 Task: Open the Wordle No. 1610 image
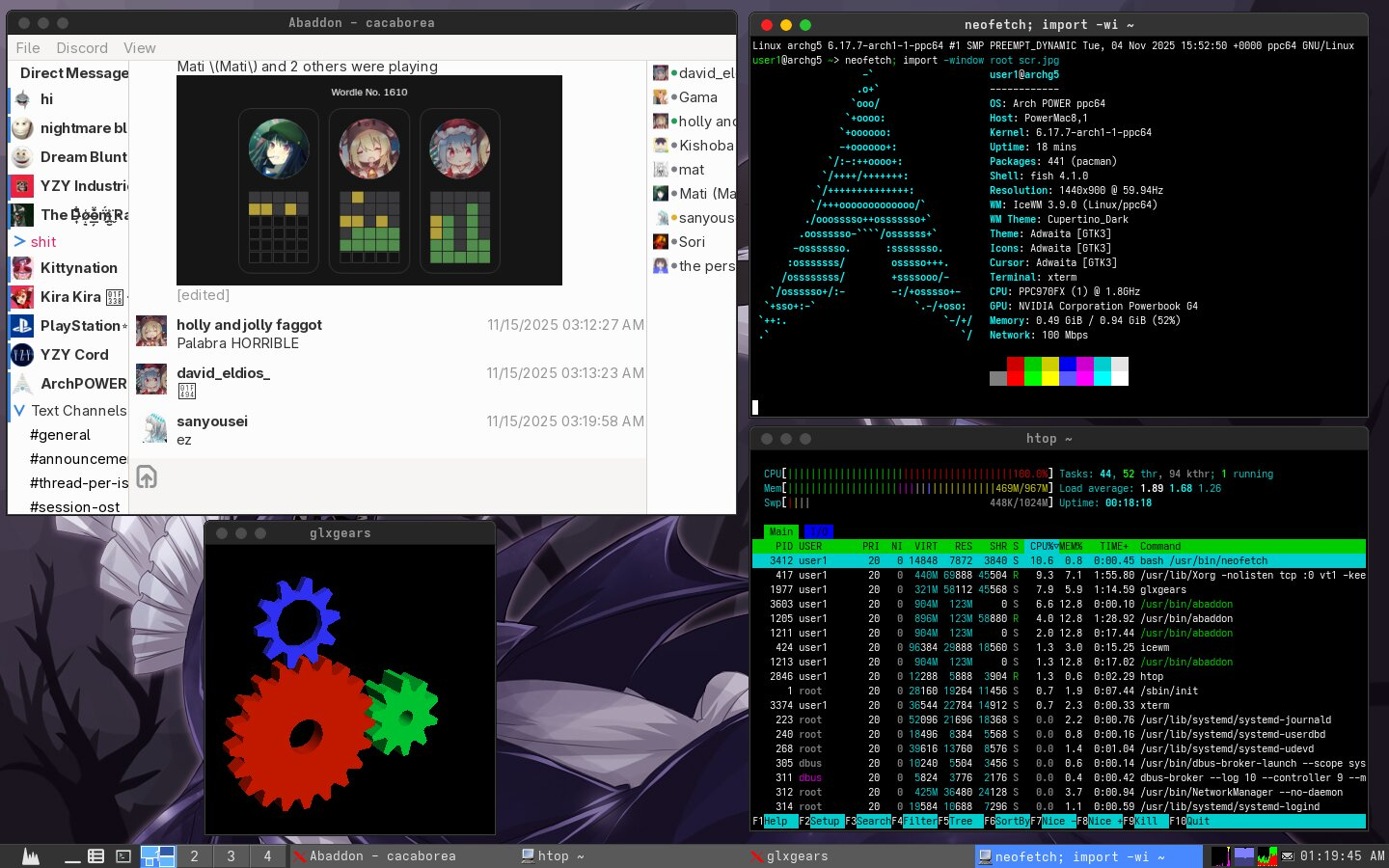(x=369, y=180)
